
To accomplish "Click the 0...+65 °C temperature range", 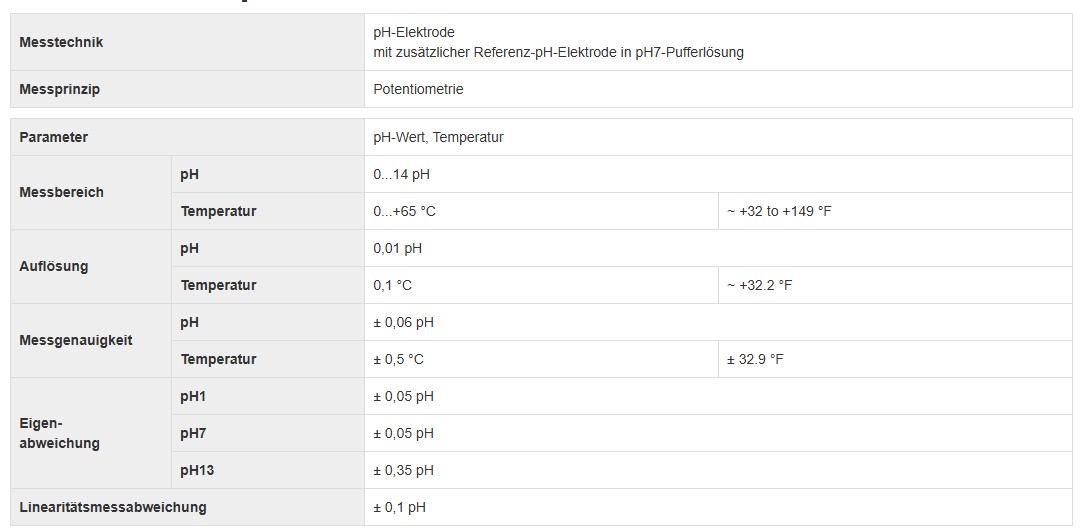I will point(404,212).
